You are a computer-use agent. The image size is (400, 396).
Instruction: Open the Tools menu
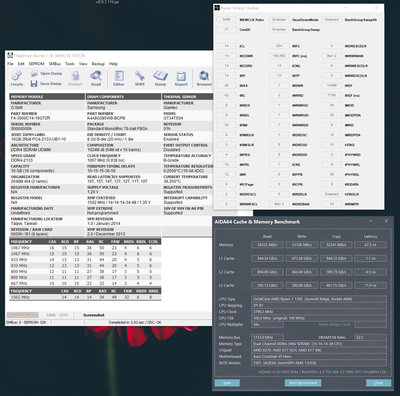[x=70, y=64]
